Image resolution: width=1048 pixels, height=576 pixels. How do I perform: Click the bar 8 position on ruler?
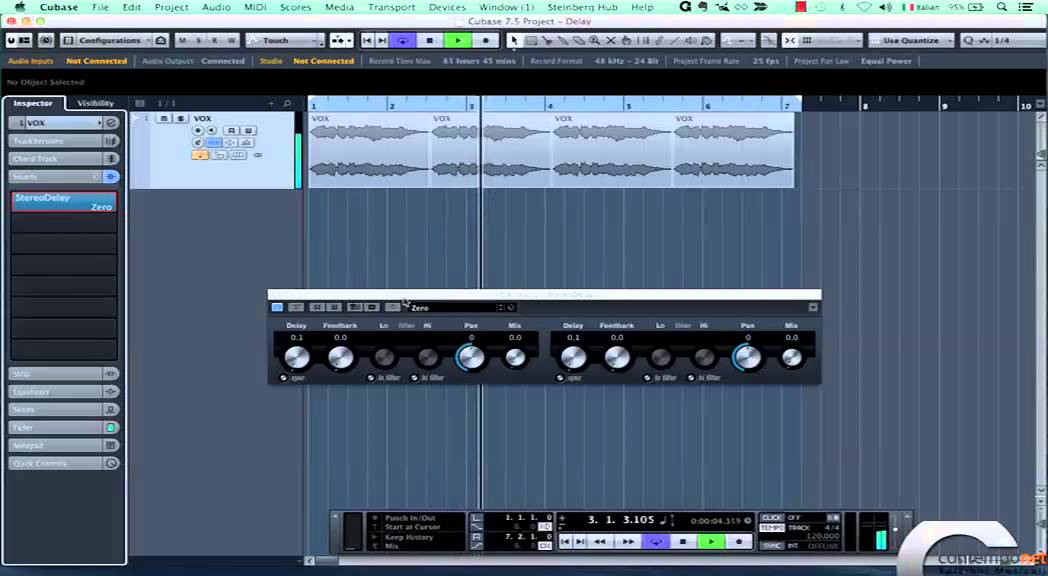pyautogui.click(x=865, y=106)
